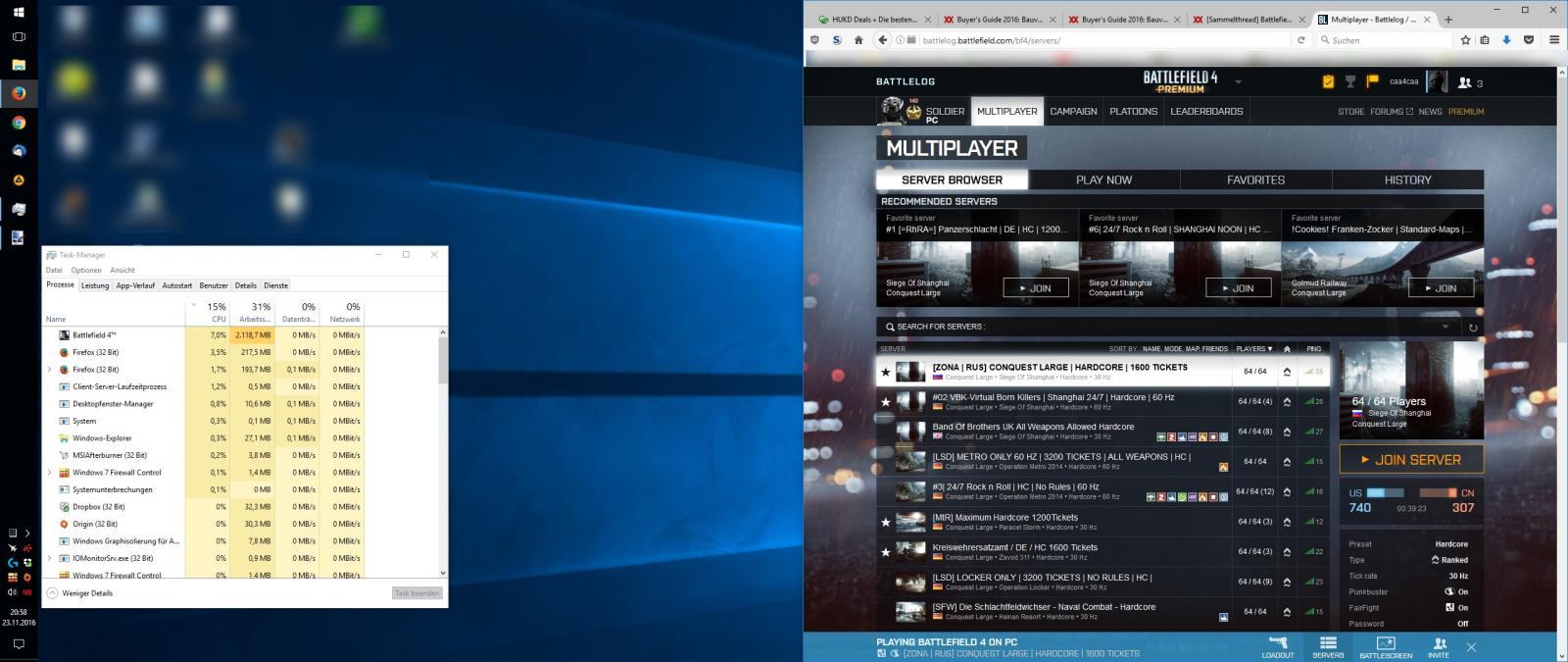Bookmark this page with the star icon
The image size is (1568, 662).
[x=1465, y=40]
